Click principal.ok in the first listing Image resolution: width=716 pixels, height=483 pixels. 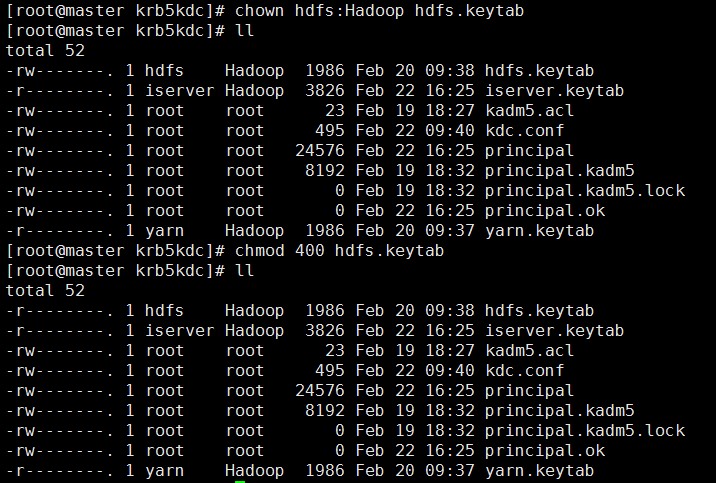click(545, 210)
